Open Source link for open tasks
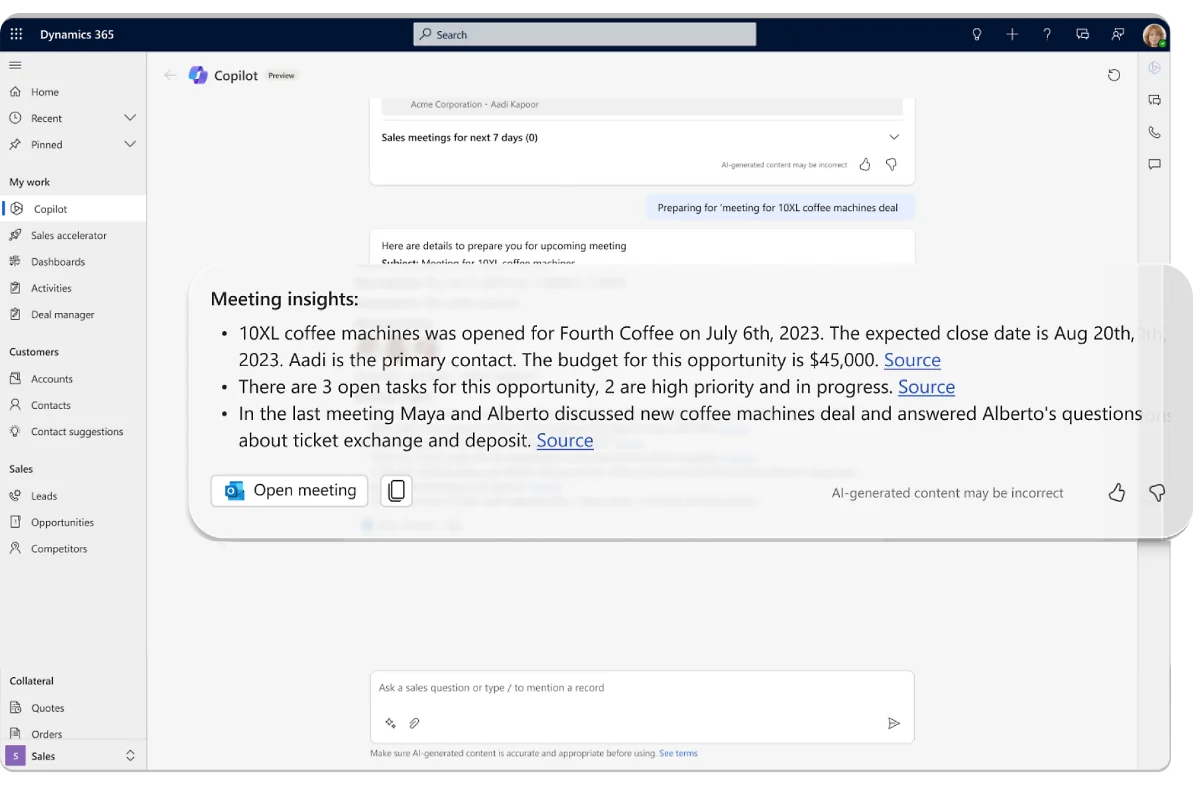Viewport: 1200px width, 785px height. (x=926, y=387)
